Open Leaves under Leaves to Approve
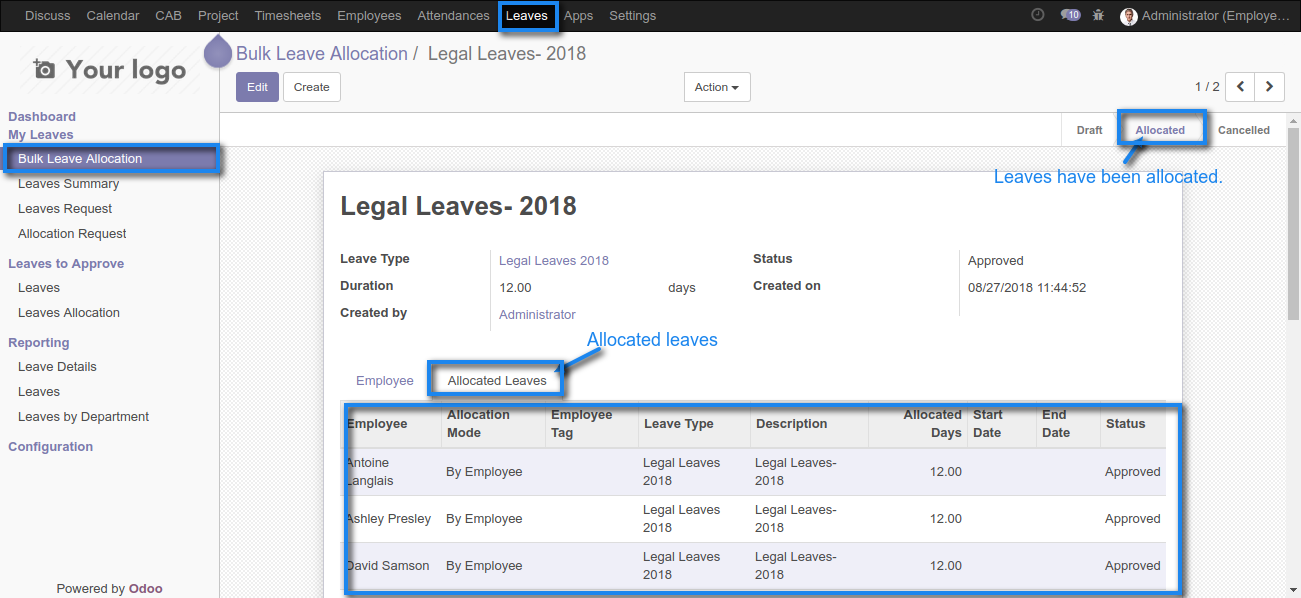This screenshot has width=1301, height=598. pos(39,288)
